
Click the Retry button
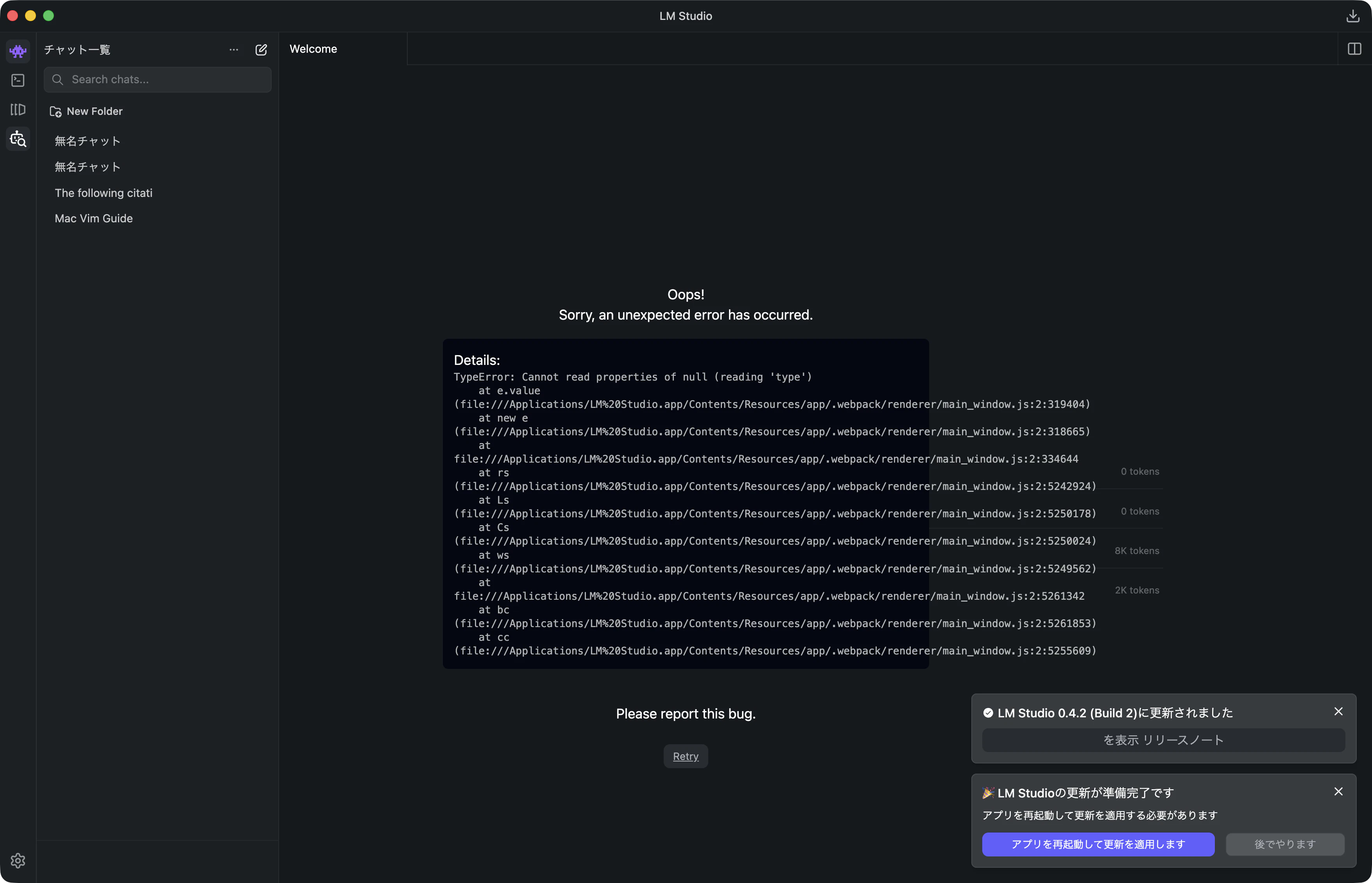686,756
